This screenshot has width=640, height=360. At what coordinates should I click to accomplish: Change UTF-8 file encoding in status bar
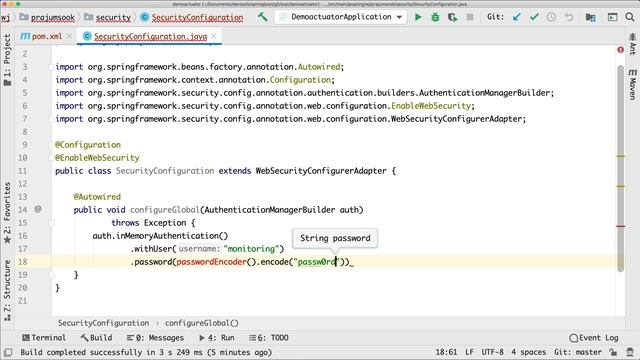pos(492,352)
